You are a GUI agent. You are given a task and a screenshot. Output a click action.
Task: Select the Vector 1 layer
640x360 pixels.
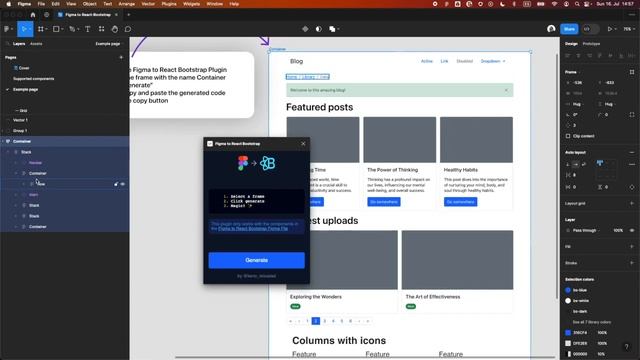[x=20, y=120]
